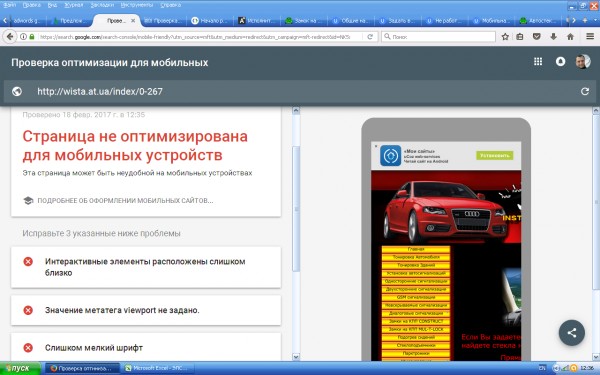Open the Инструменты menu
Viewport: 600px width, 375px height.
click(x=137, y=5)
